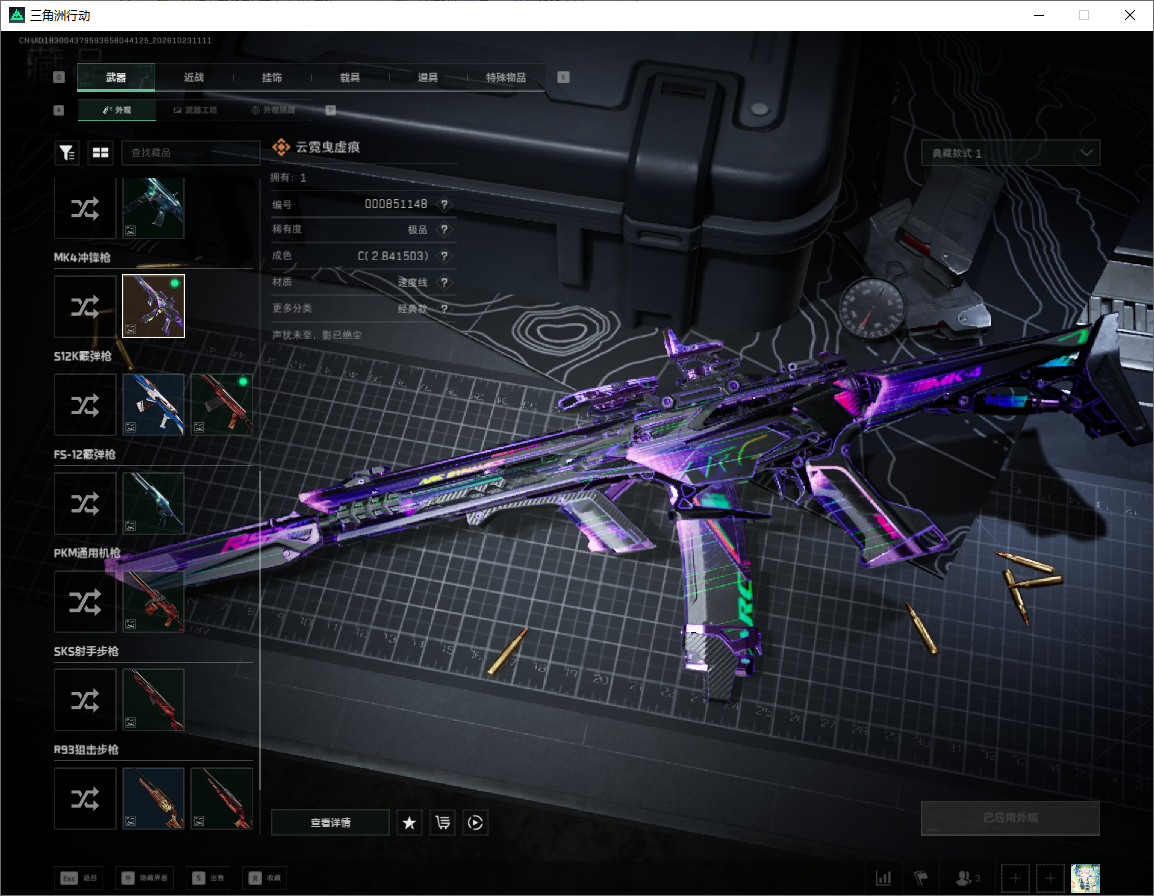Switch to the 武器工坊 sub-tab

click(195, 110)
